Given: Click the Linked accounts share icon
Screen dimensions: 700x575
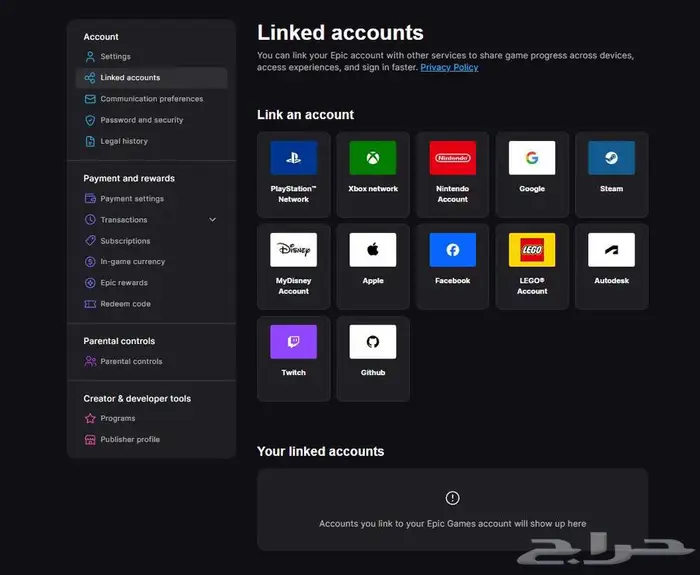Looking at the screenshot, I should (90, 78).
